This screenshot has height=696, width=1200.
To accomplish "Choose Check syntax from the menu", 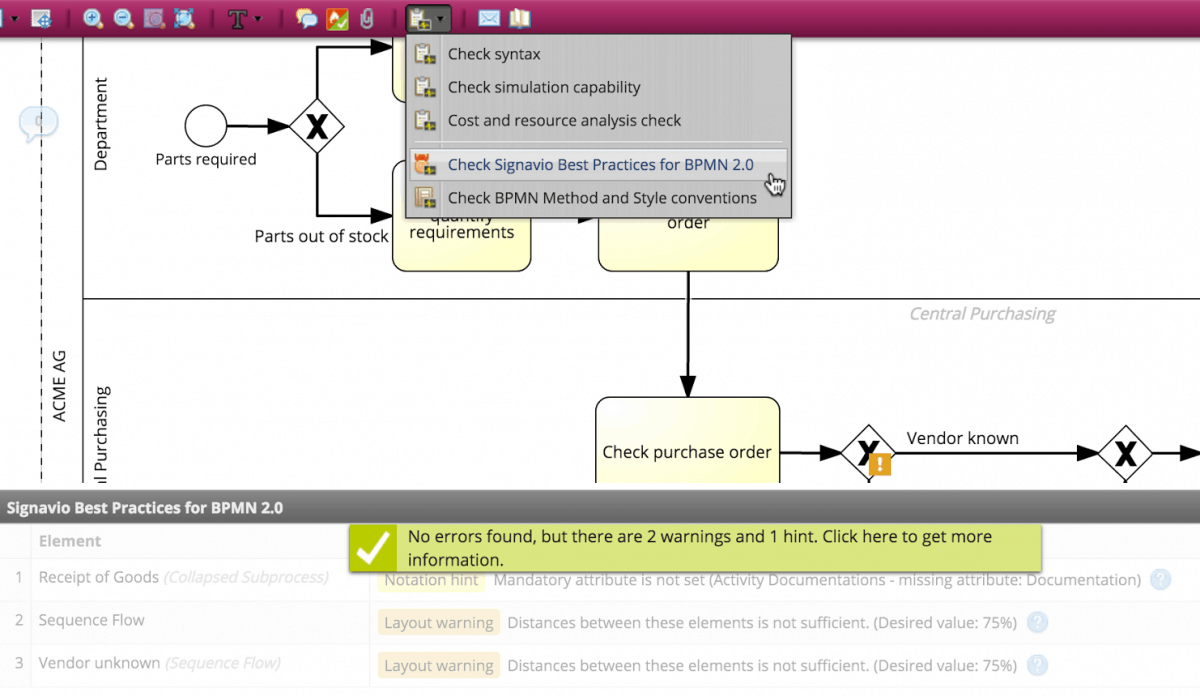I will point(599,54).
